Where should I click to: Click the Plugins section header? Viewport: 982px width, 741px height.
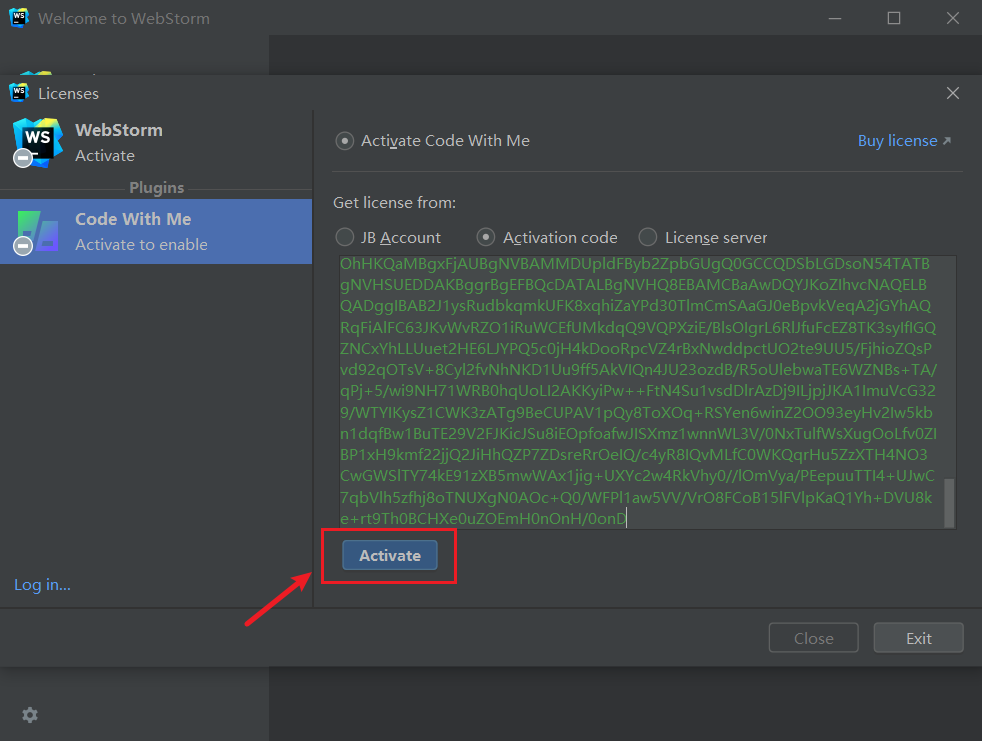pos(157,188)
